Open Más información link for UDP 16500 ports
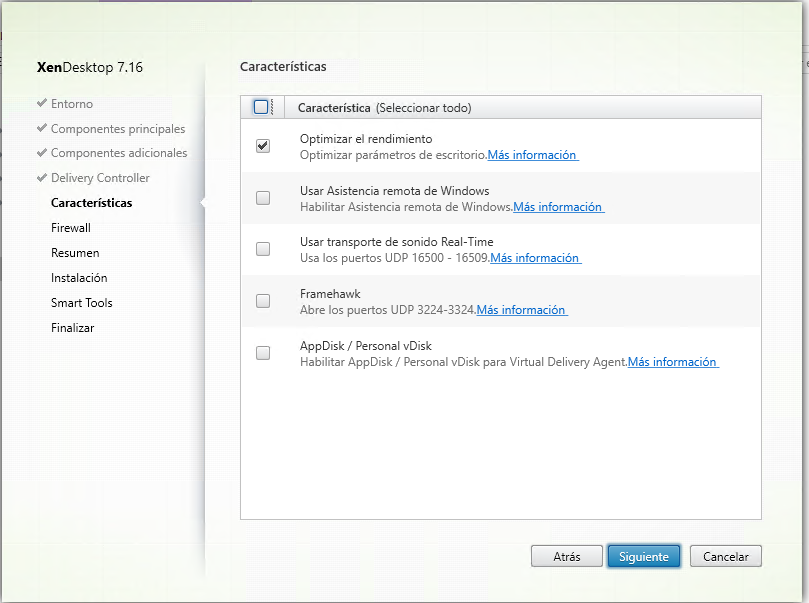Screen dimensions: 809x603 535,258
